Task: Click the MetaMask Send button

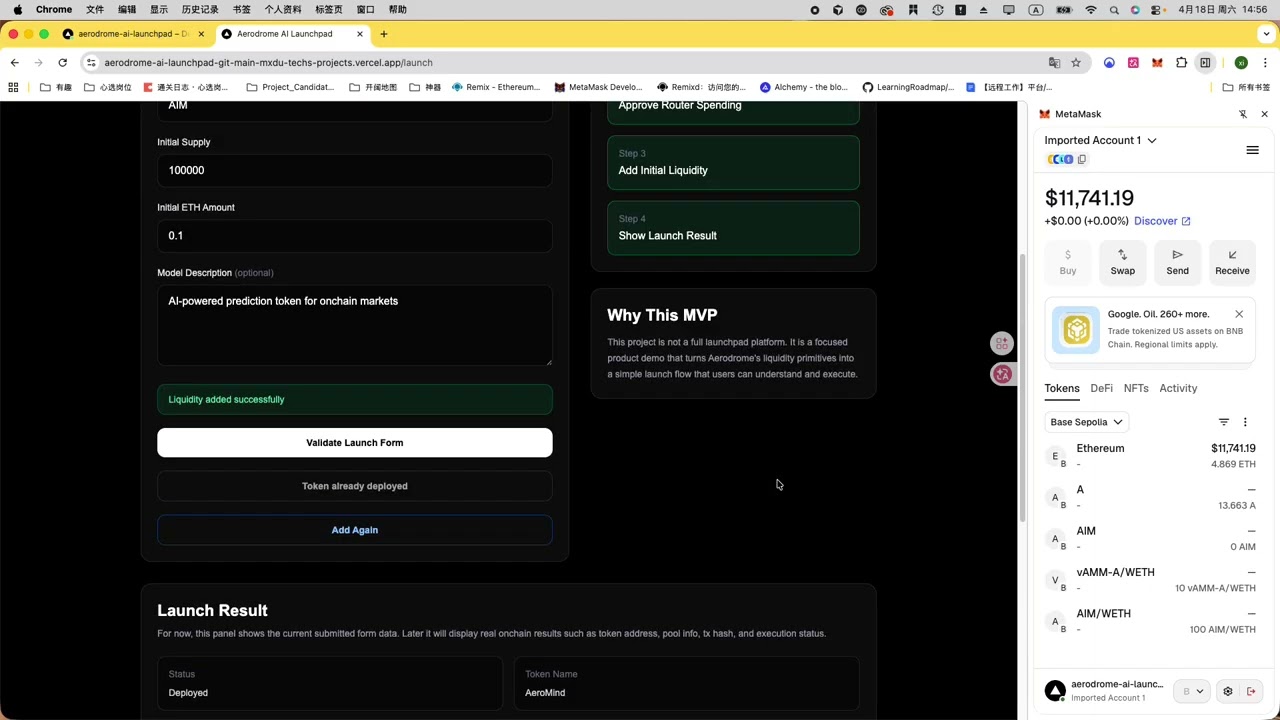Action: click(1177, 262)
